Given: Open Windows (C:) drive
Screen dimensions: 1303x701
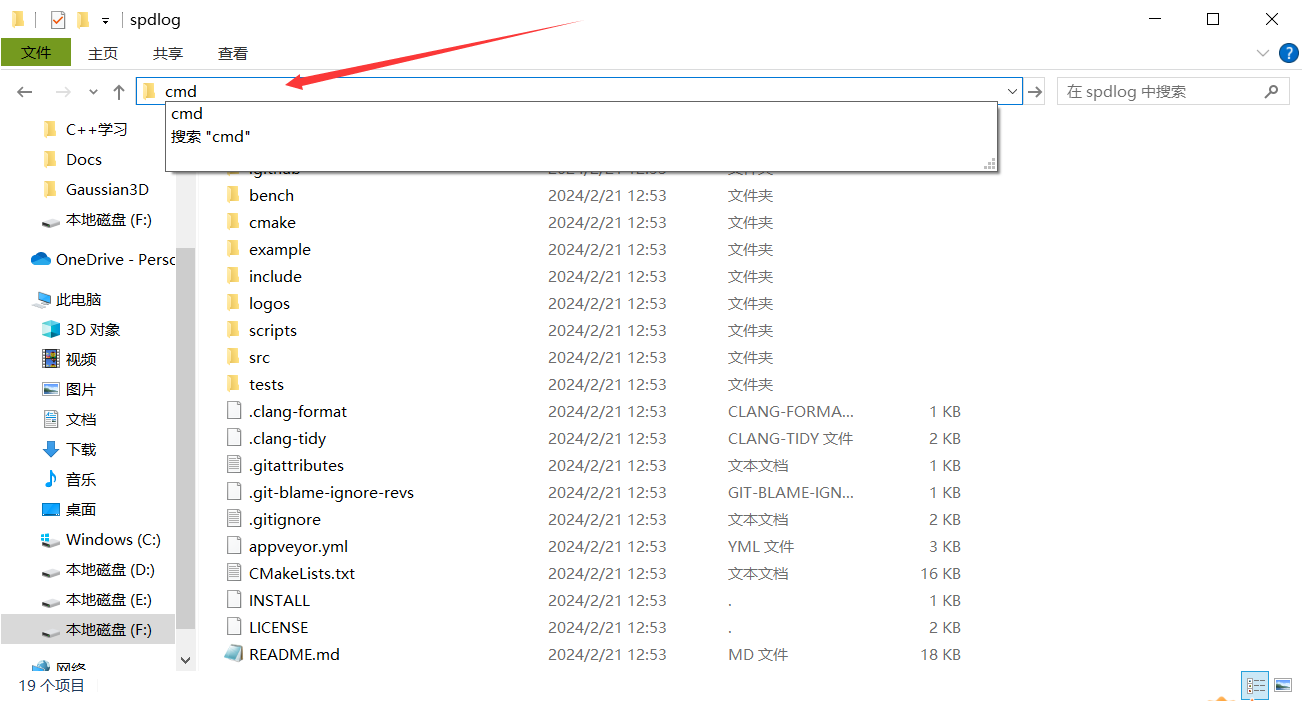Looking at the screenshot, I should point(113,540).
